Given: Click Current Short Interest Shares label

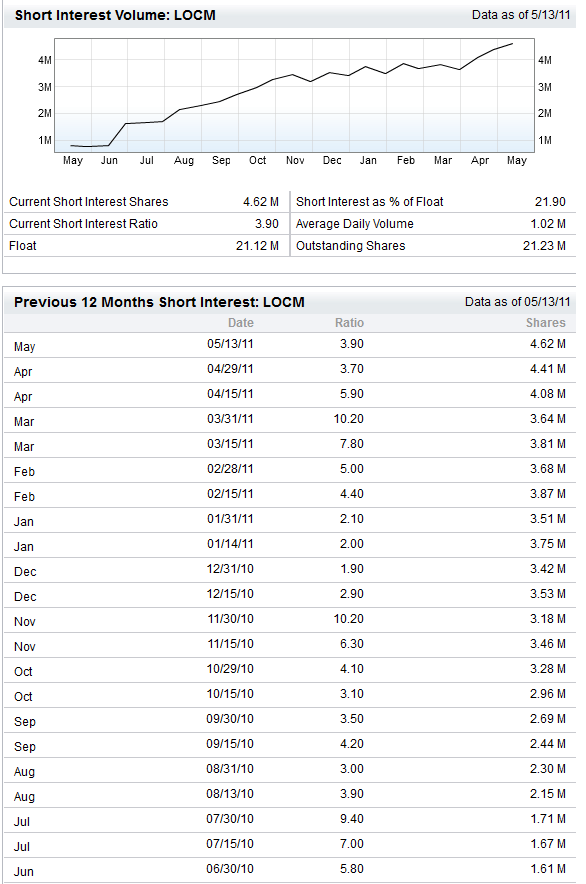Looking at the screenshot, I should click(x=89, y=202).
